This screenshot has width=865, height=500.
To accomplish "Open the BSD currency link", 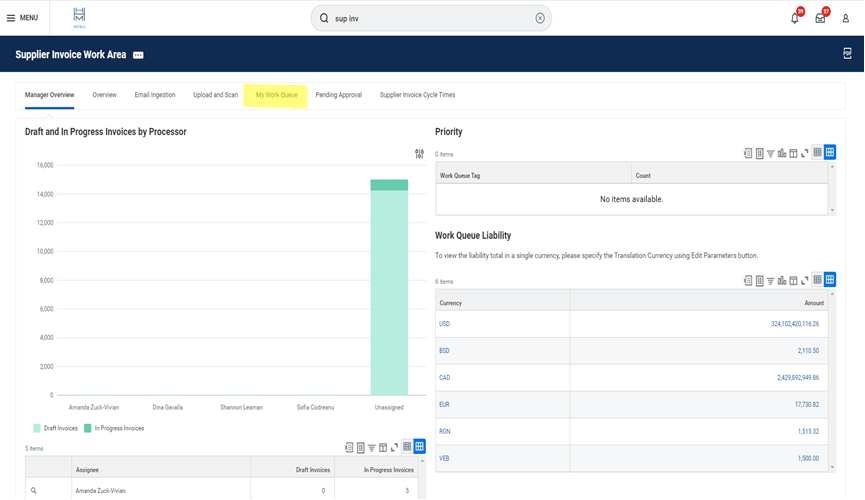I will tap(444, 351).
